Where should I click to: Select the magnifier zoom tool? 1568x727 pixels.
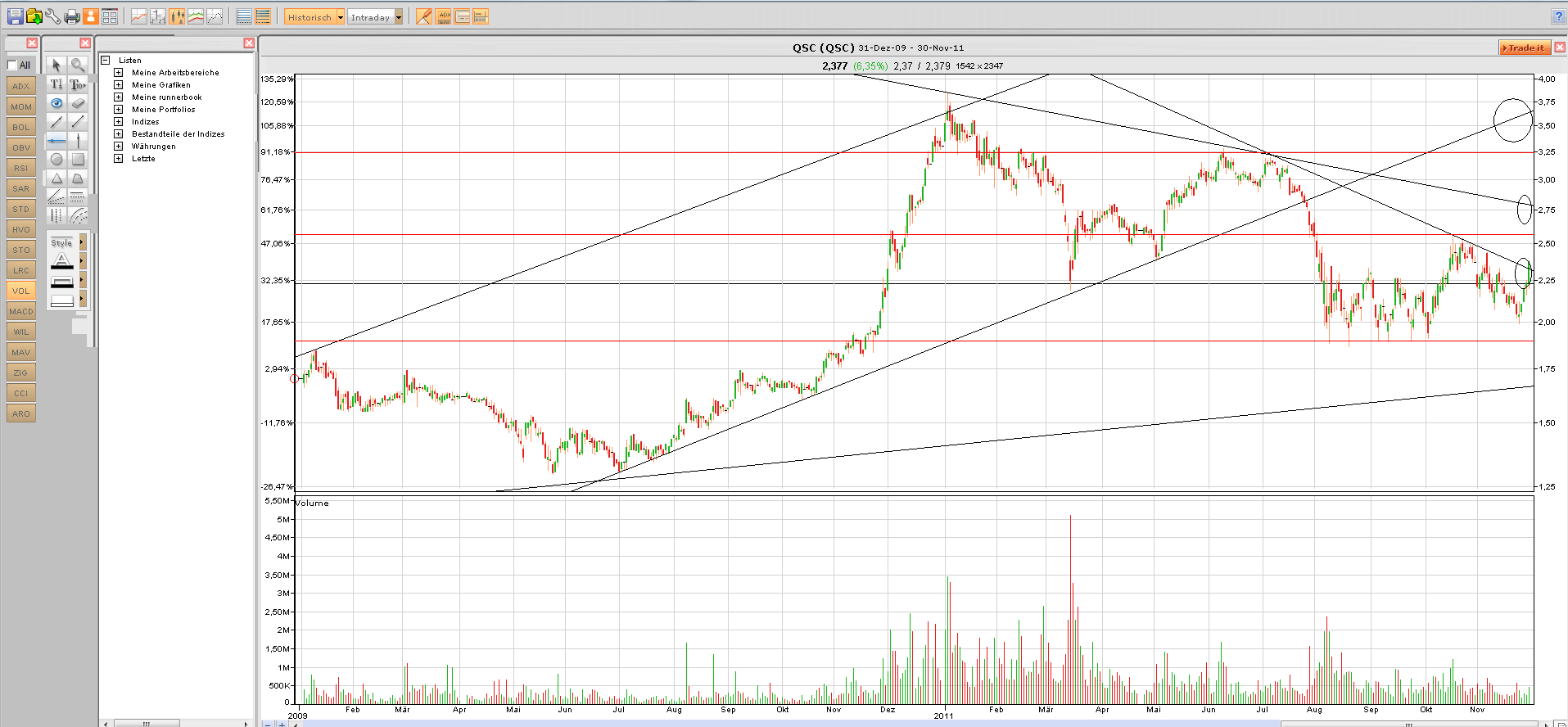click(78, 65)
